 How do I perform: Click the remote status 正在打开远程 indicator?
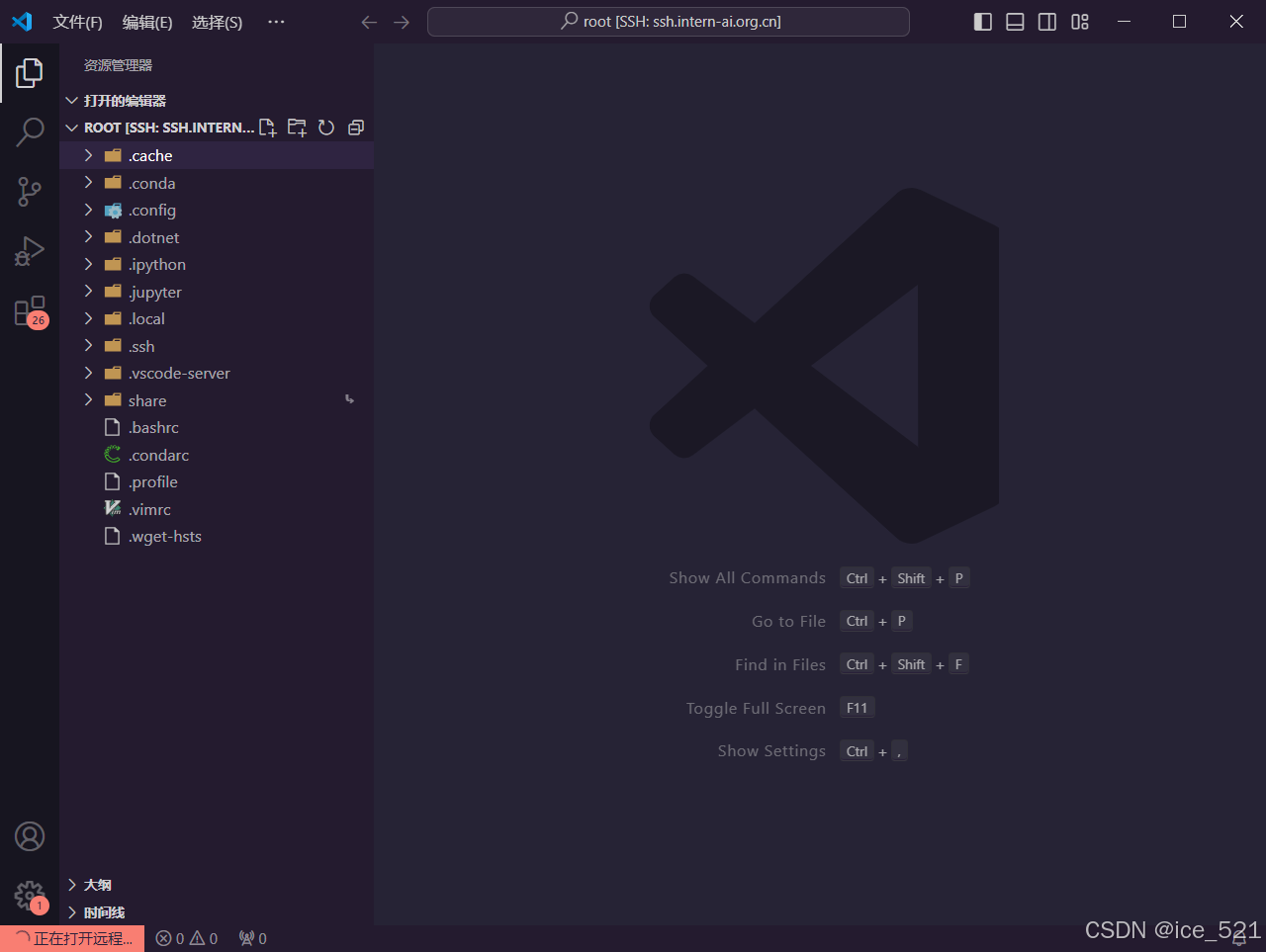(x=72, y=938)
